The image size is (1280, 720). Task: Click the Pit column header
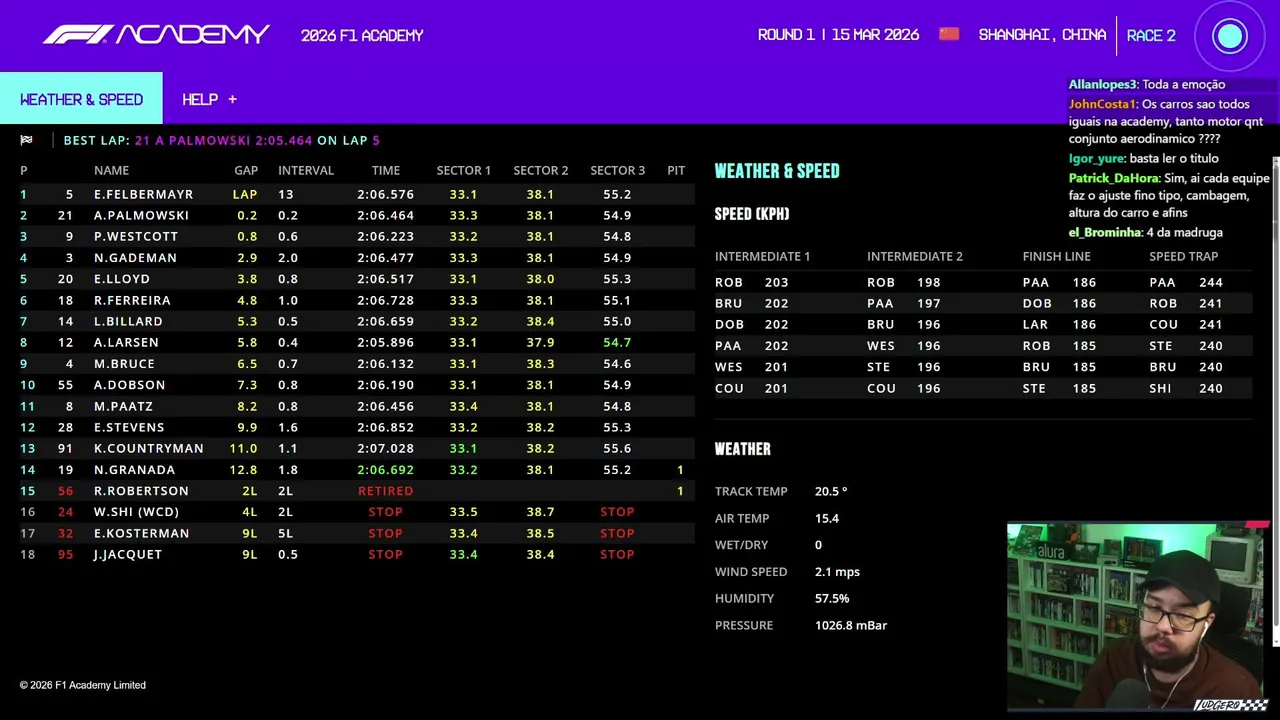676,170
